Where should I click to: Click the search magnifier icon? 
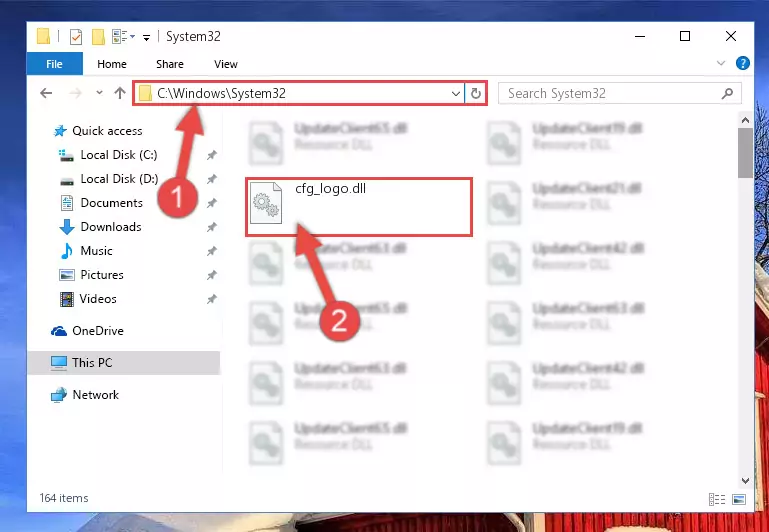[x=728, y=93]
